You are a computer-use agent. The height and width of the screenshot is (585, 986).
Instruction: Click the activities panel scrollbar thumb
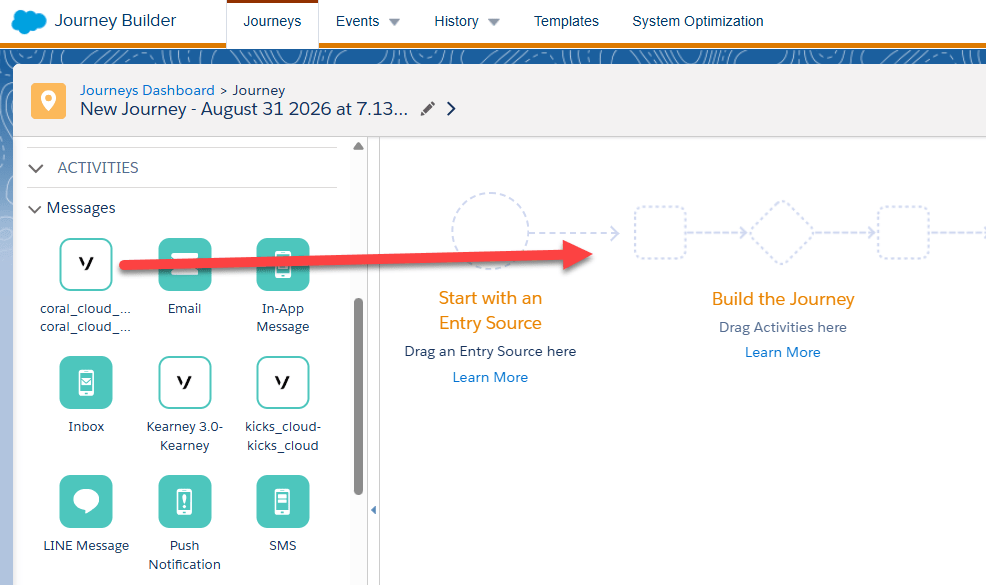pos(358,396)
